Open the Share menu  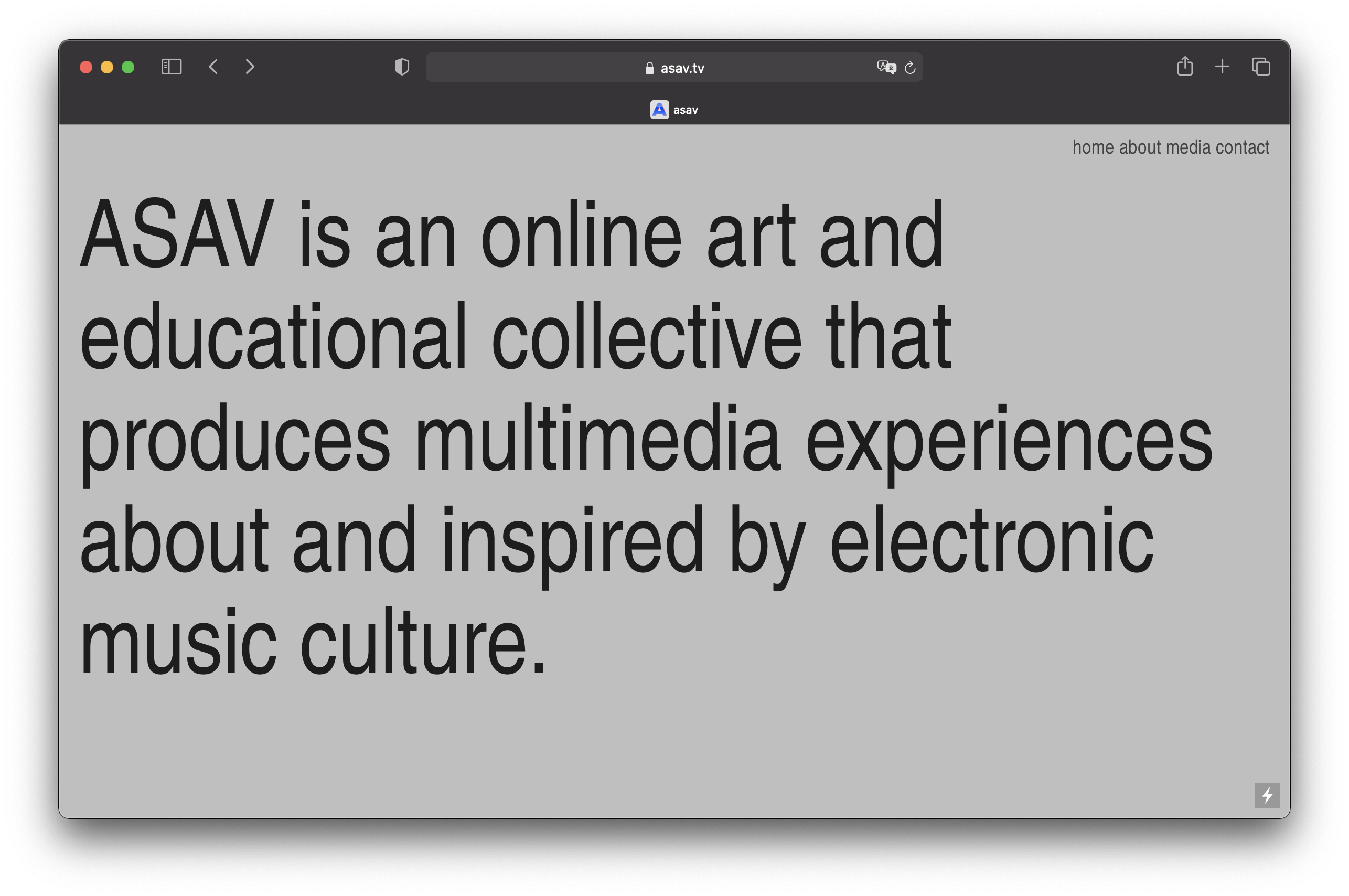(1184, 66)
